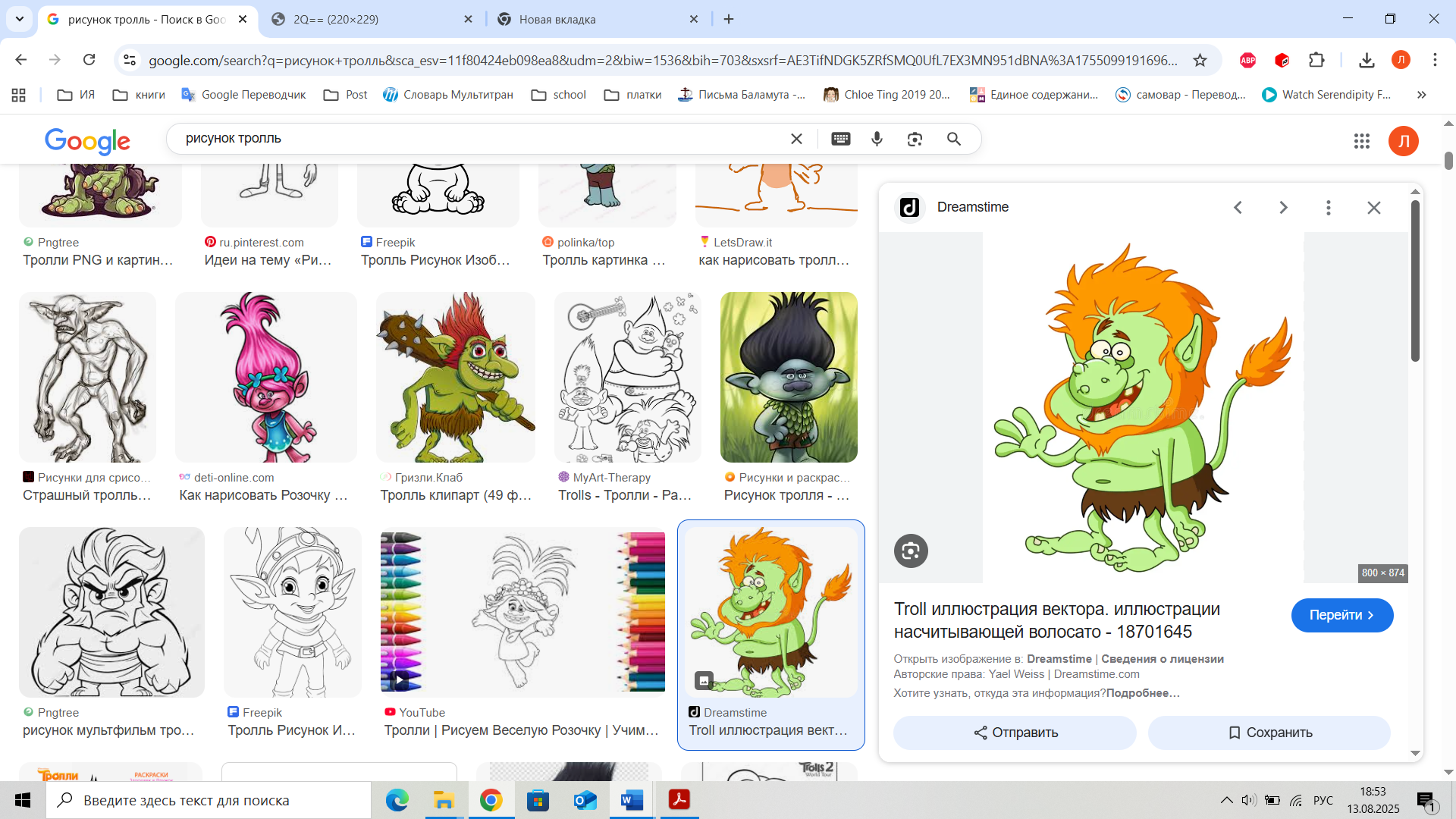1456x819 pixels.
Task: Open the ABP adblock extension icon
Action: 1247,60
